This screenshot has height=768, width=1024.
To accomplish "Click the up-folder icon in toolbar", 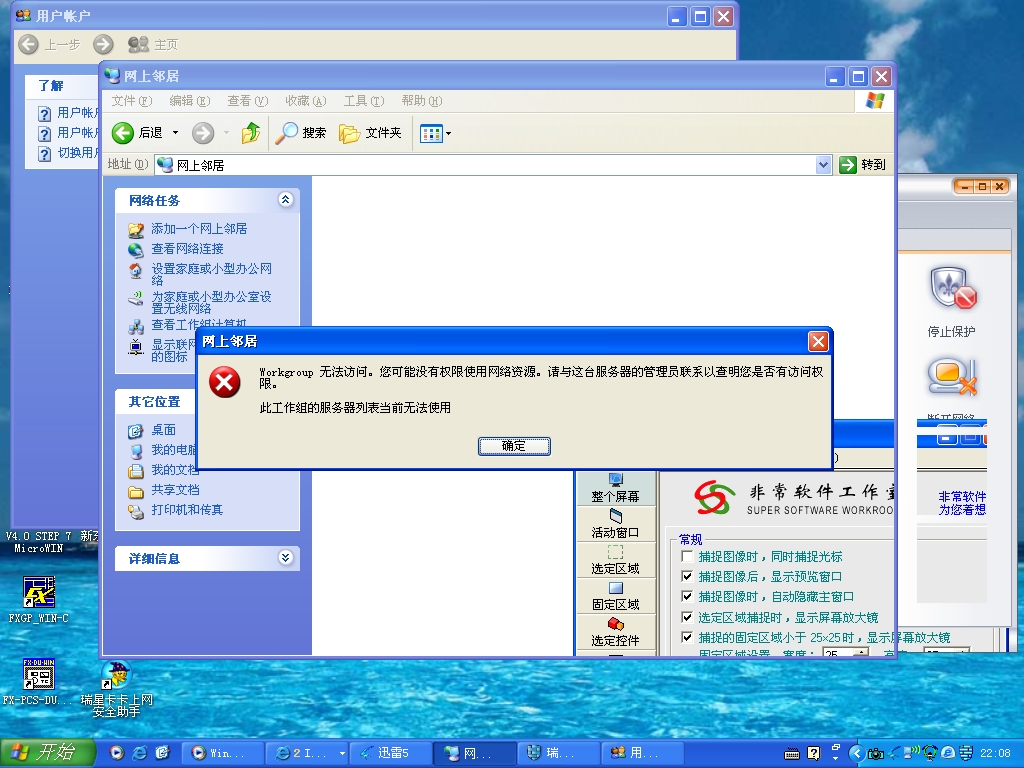I will pos(251,133).
